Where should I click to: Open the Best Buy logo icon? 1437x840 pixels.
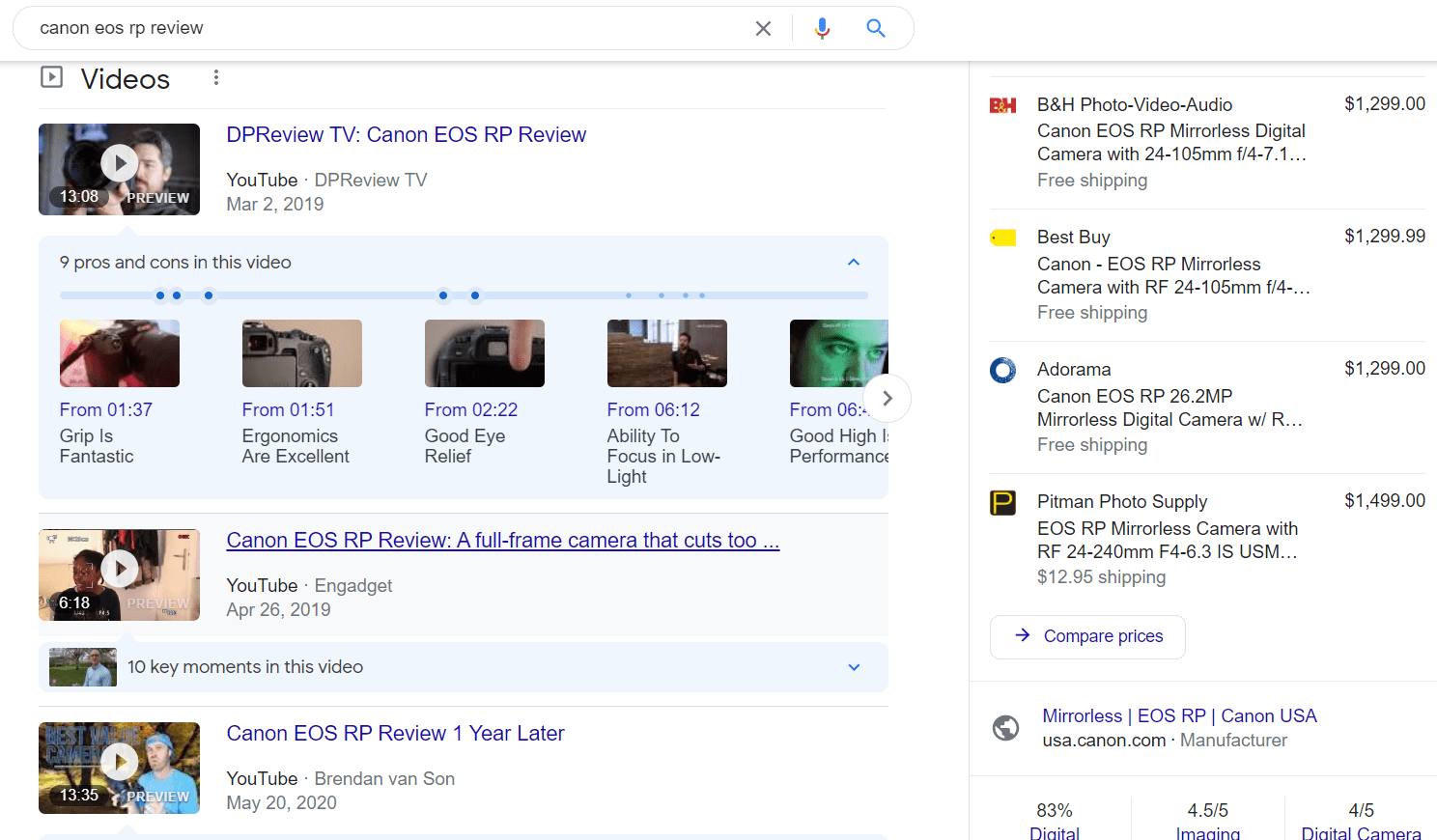tap(1002, 238)
